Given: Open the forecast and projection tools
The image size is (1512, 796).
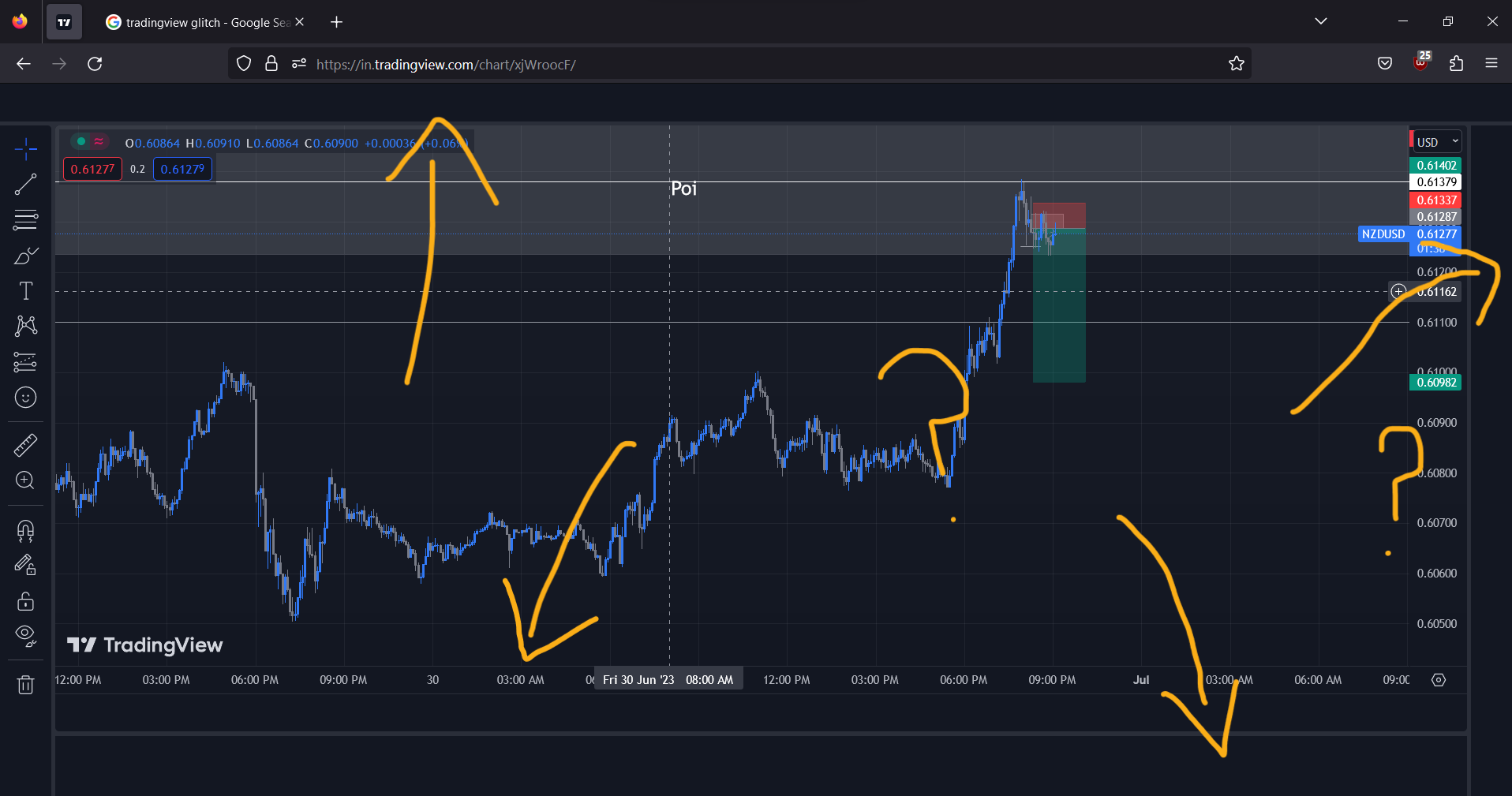Looking at the screenshot, I should [x=26, y=362].
